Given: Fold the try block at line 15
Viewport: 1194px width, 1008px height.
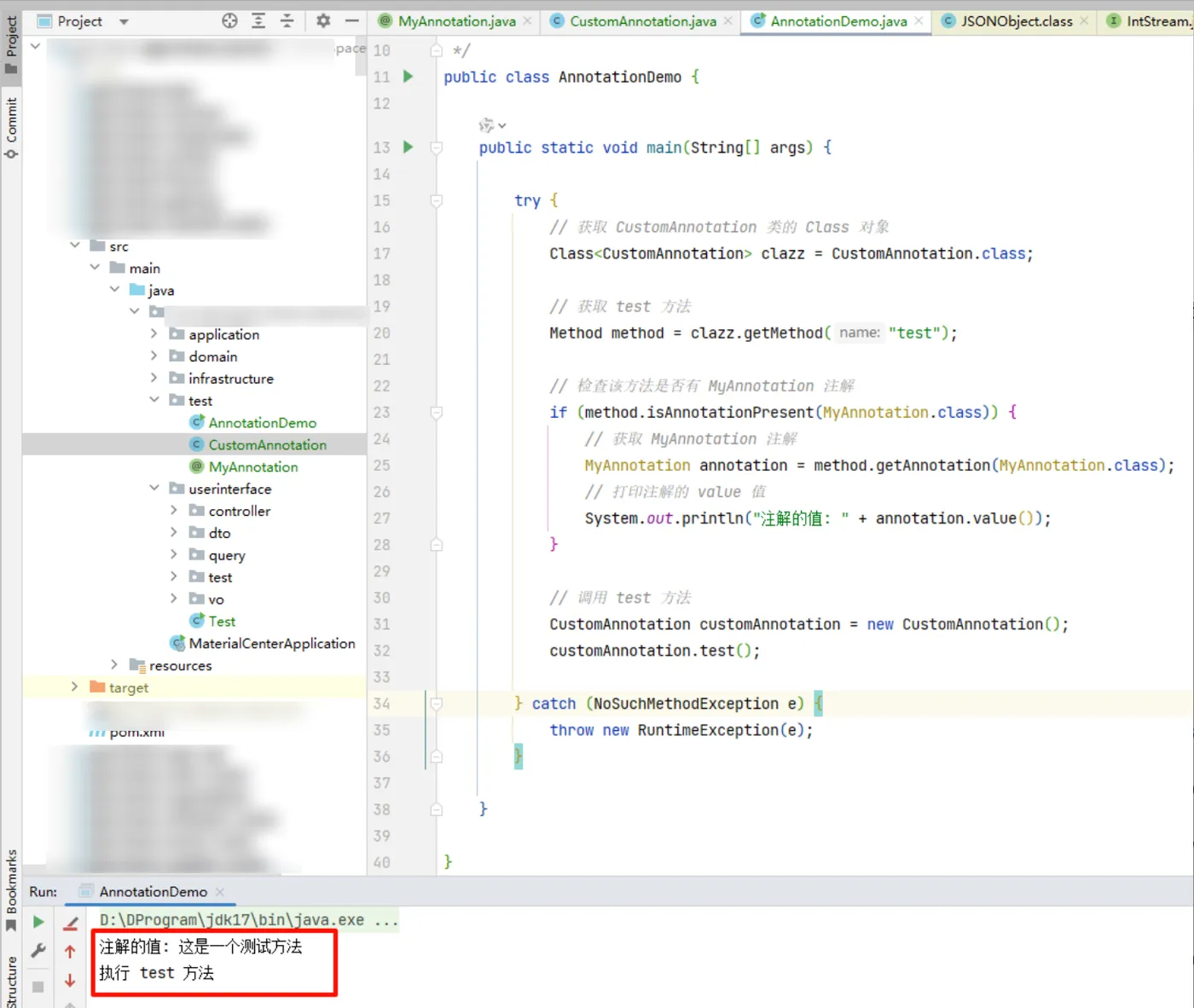Looking at the screenshot, I should 436,200.
